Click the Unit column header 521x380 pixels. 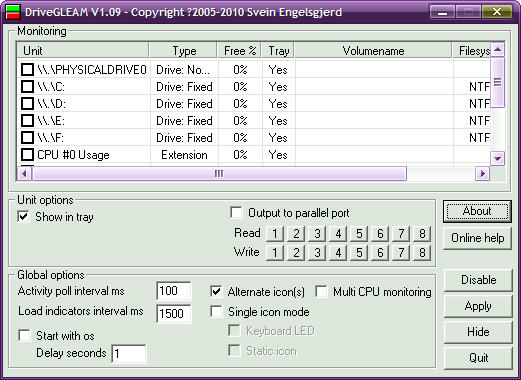pyautogui.click(x=83, y=51)
